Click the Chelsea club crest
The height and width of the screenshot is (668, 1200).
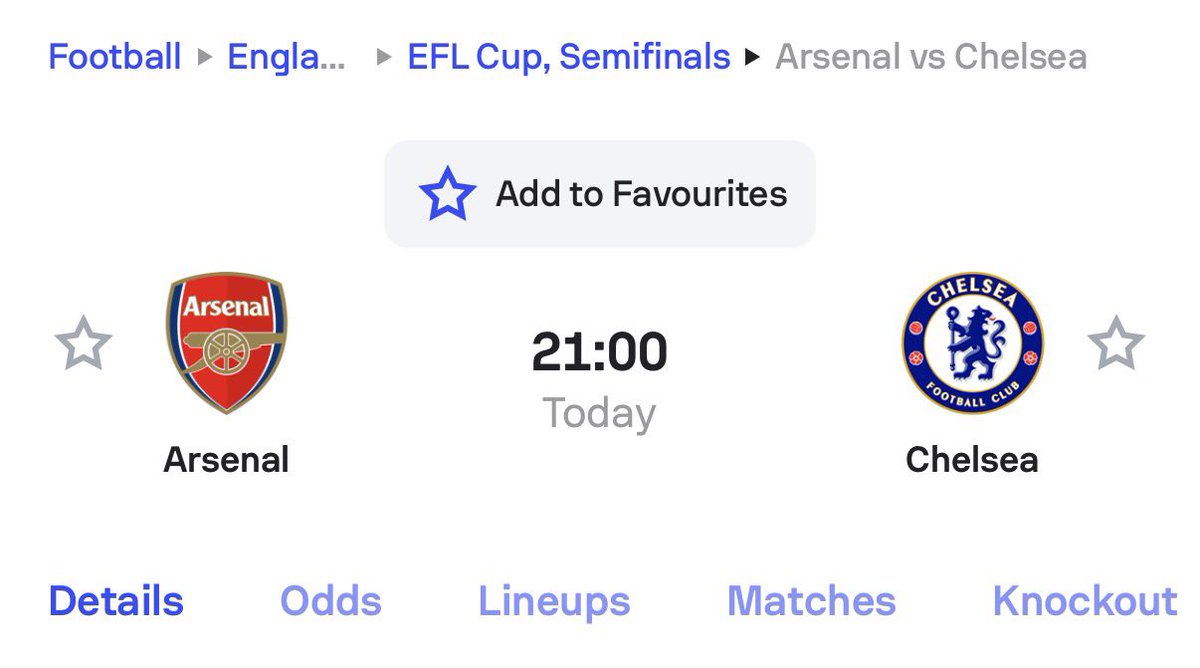coord(972,343)
